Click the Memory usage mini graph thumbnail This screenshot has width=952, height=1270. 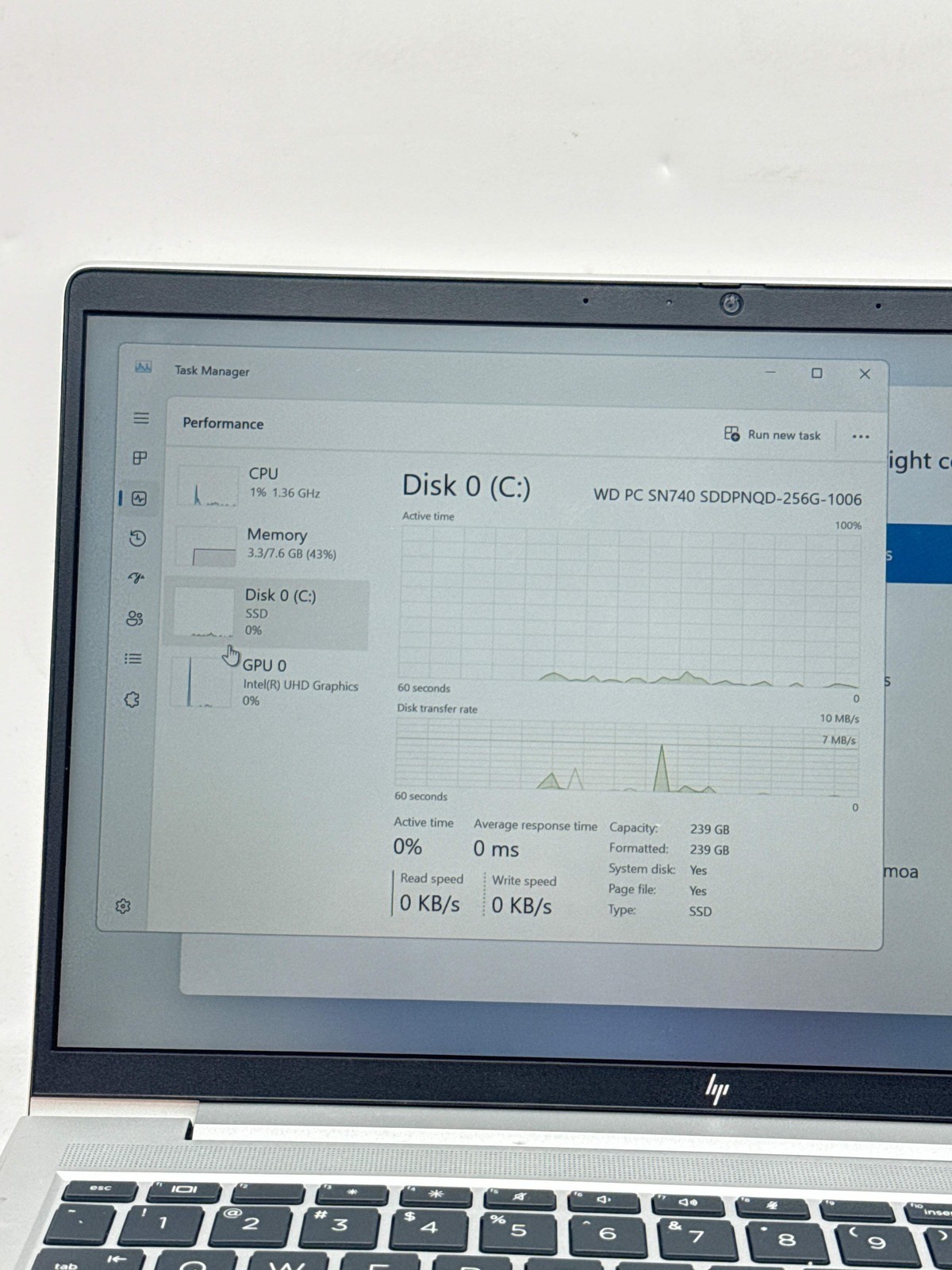point(205,546)
